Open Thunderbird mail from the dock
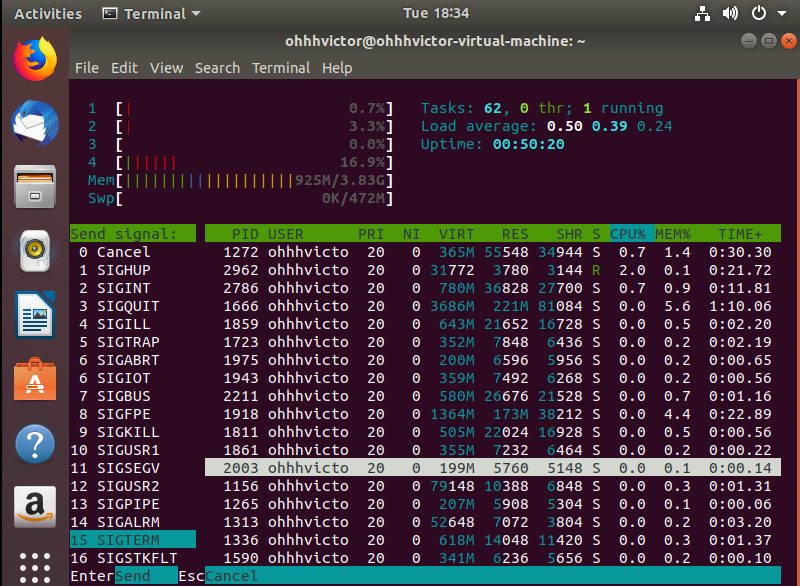The image size is (800, 586). click(35, 123)
